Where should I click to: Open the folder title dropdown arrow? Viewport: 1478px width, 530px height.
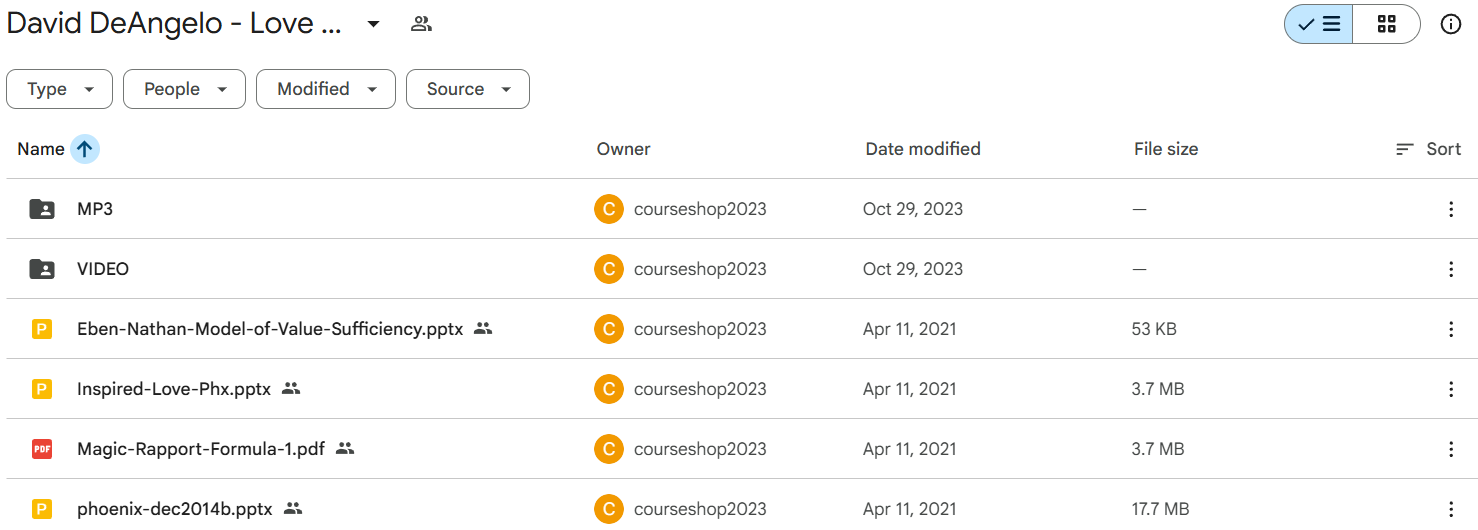[373, 25]
